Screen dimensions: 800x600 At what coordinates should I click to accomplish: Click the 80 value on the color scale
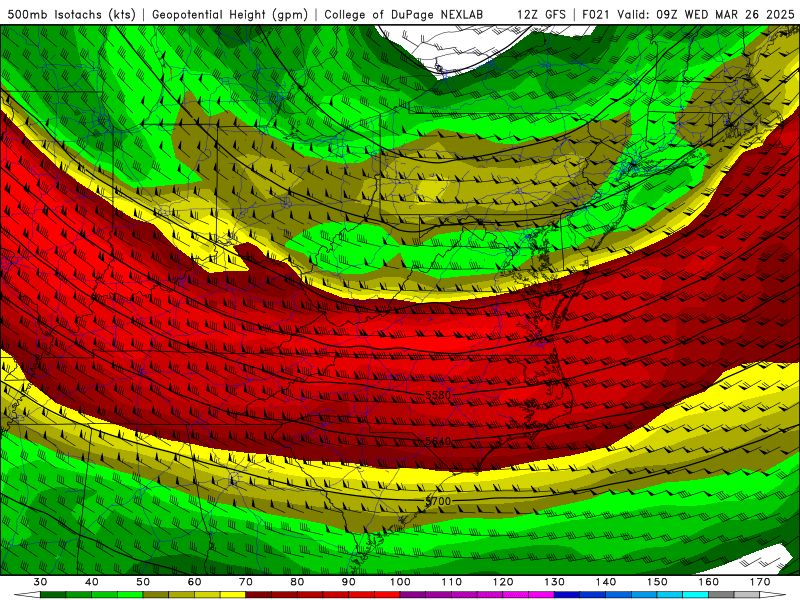[x=297, y=582]
